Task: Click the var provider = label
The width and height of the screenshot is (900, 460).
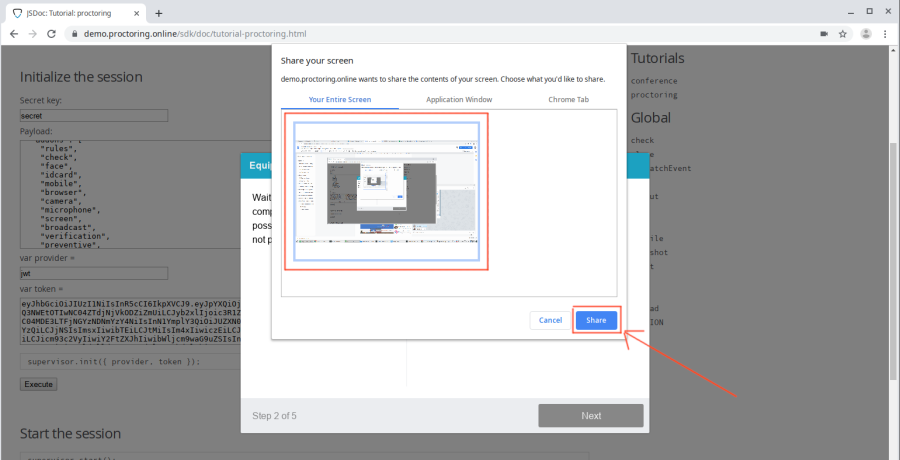Action: [x=48, y=258]
